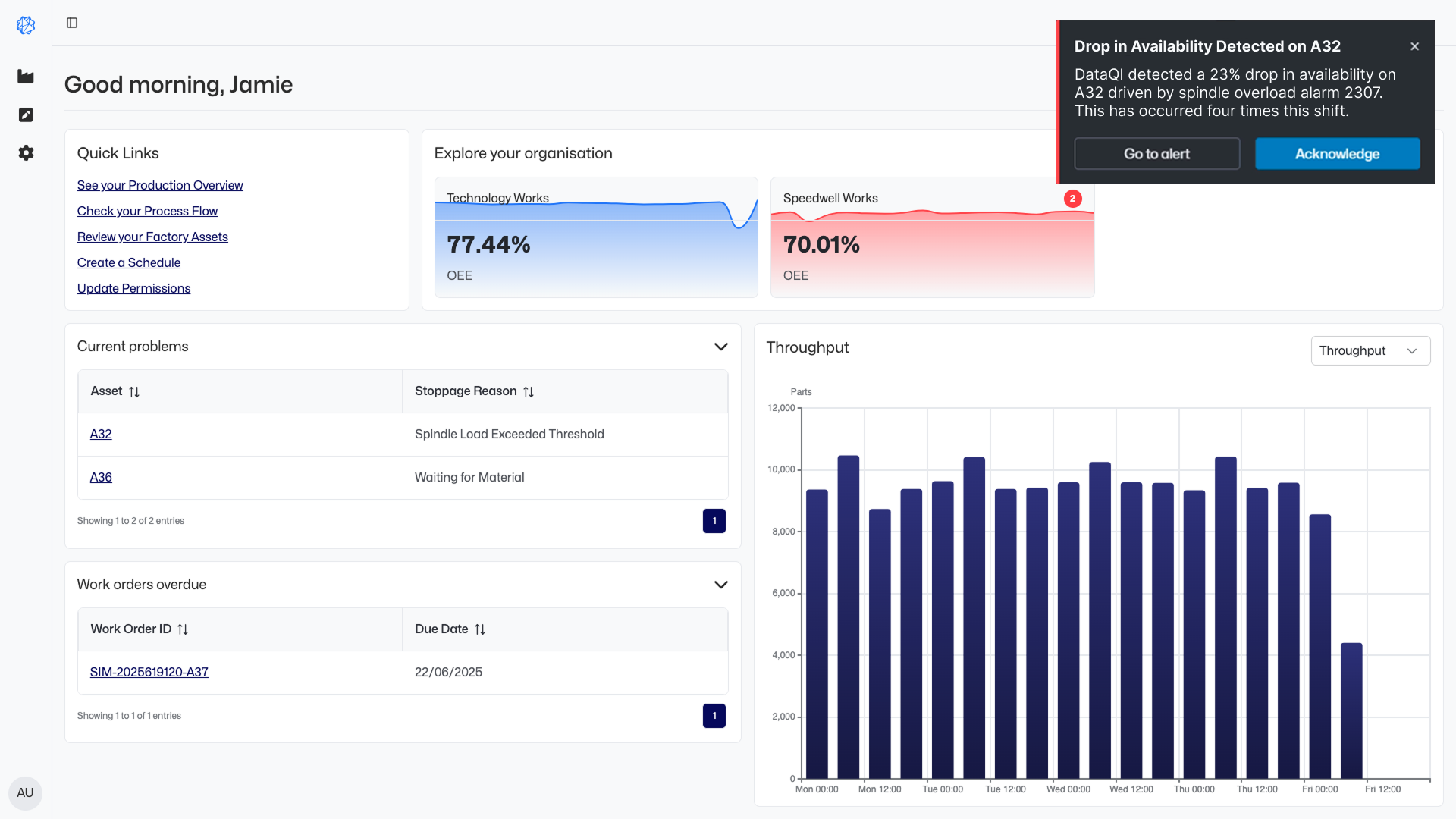Open the AU user avatar menu
The height and width of the screenshot is (819, 1456).
pyautogui.click(x=25, y=792)
